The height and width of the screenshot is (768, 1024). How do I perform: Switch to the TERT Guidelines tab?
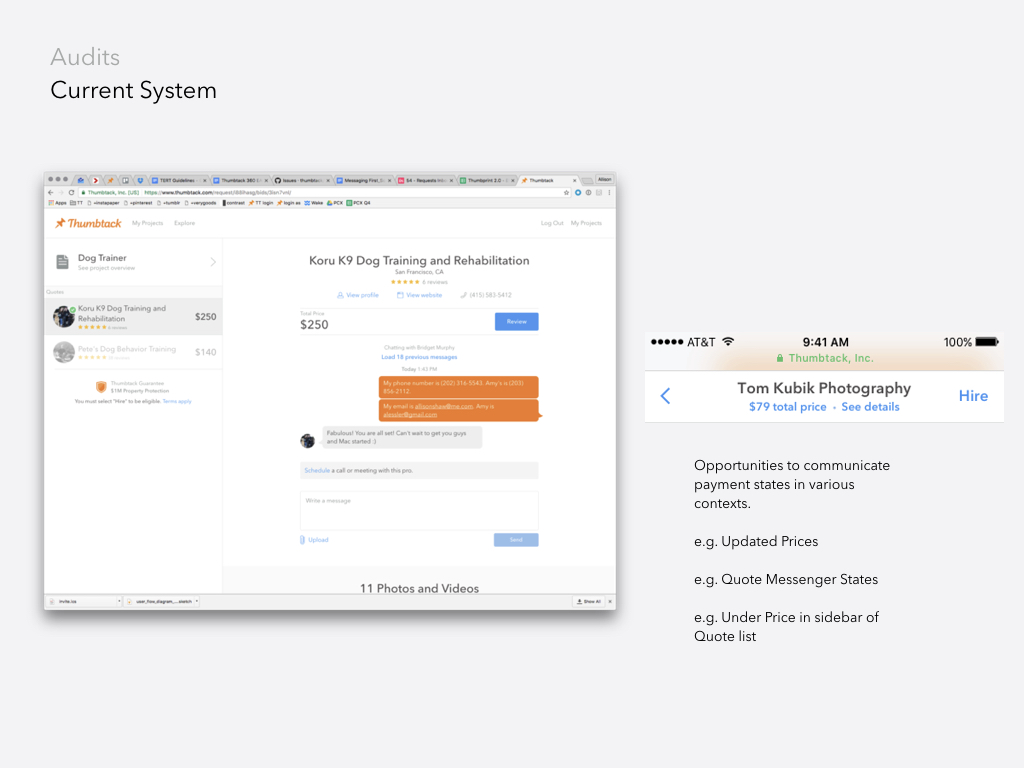178,180
